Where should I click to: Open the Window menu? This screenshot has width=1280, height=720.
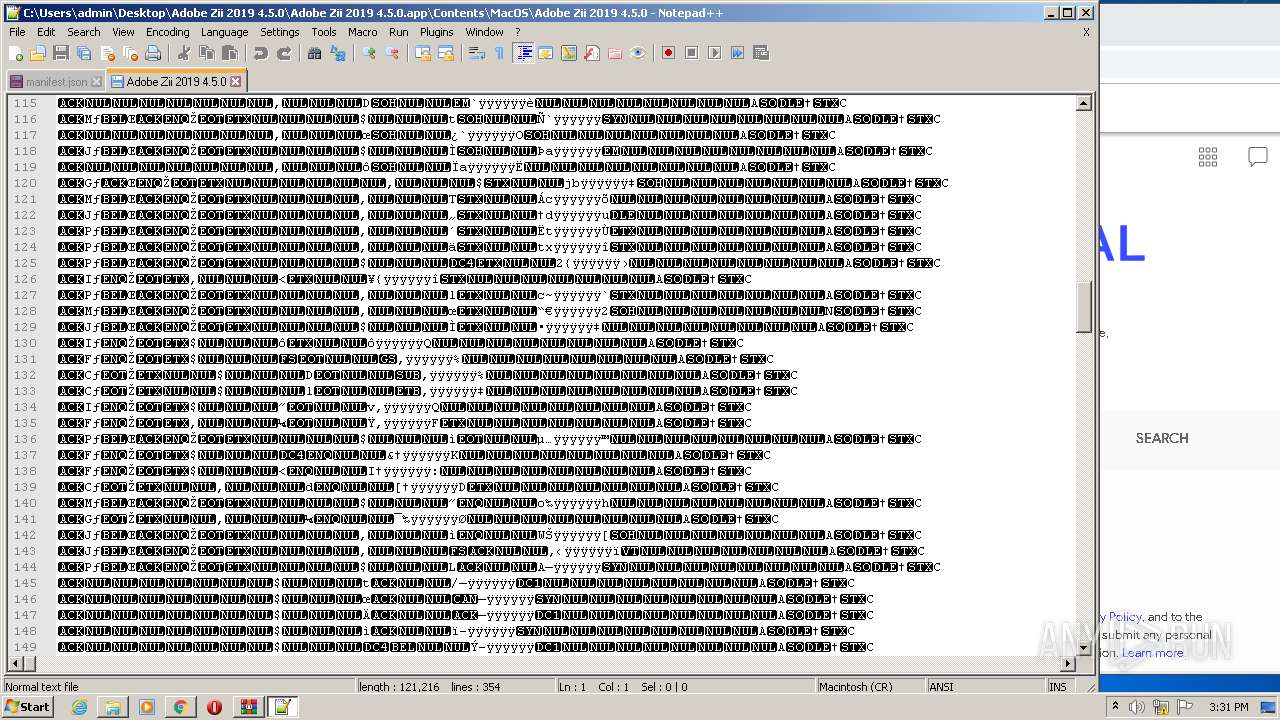(x=484, y=32)
